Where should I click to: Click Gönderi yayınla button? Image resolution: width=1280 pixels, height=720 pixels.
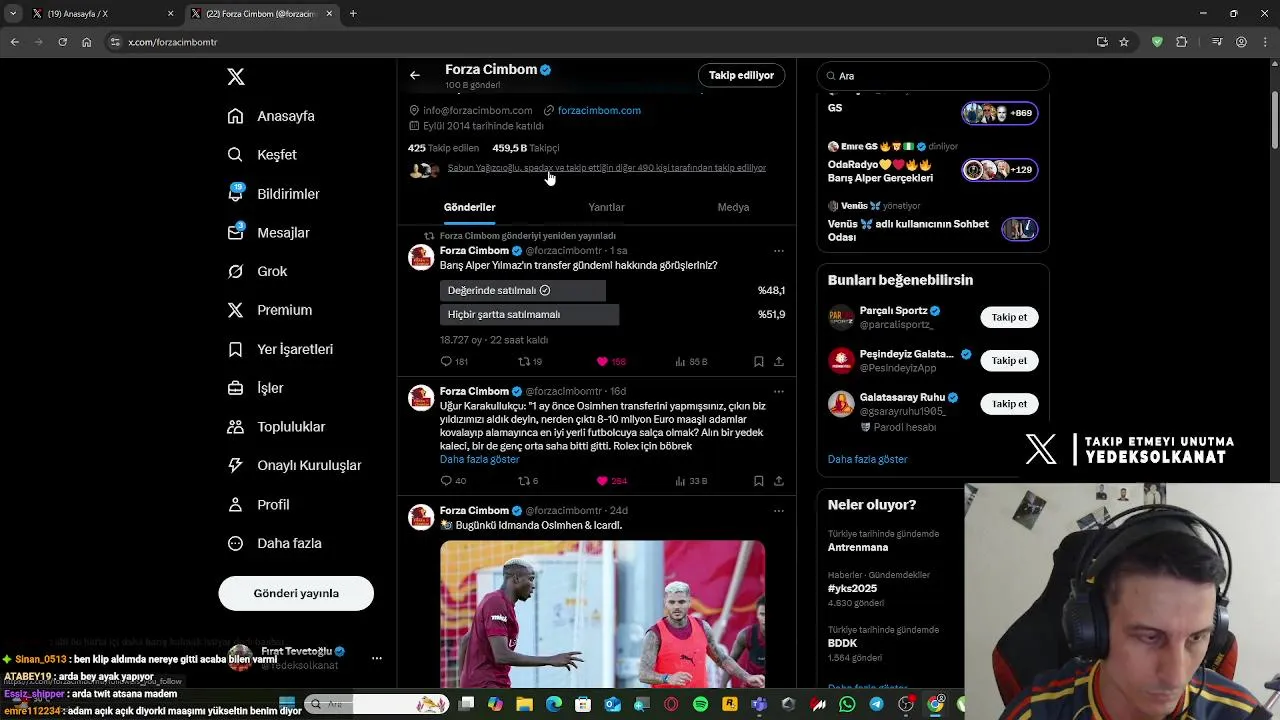point(296,593)
